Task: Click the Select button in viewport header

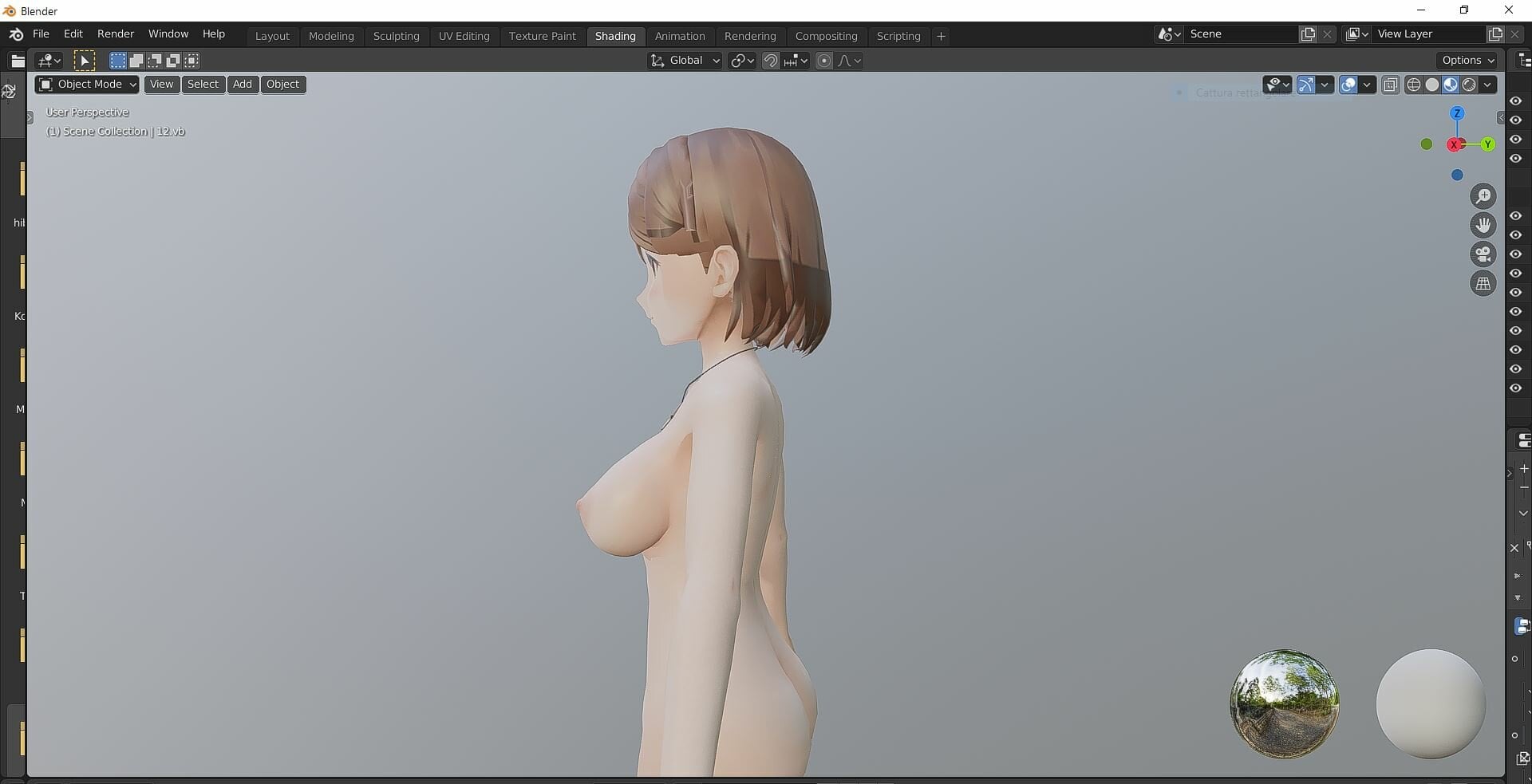Action: point(203,85)
